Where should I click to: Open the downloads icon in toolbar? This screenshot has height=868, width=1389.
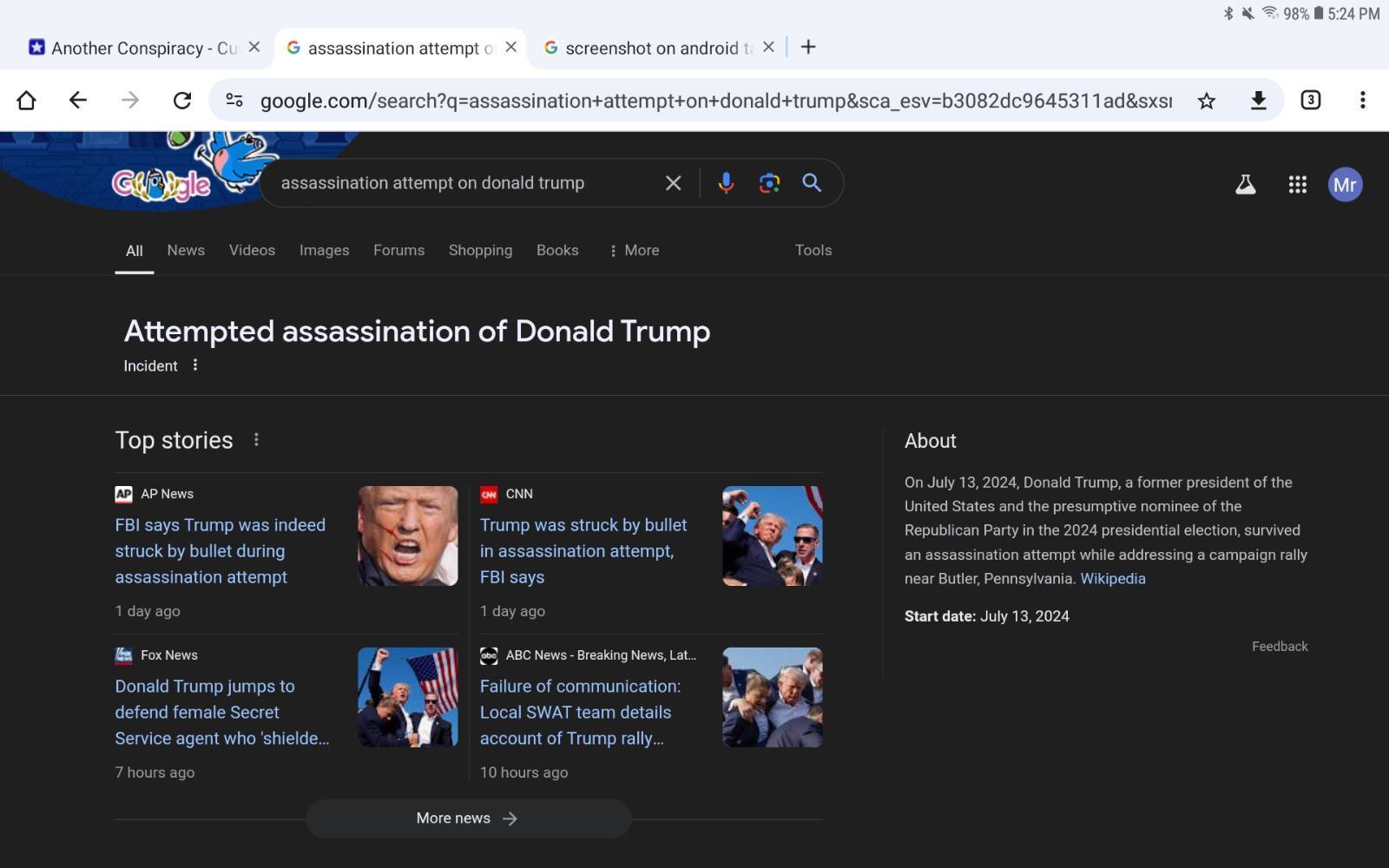tap(1258, 101)
